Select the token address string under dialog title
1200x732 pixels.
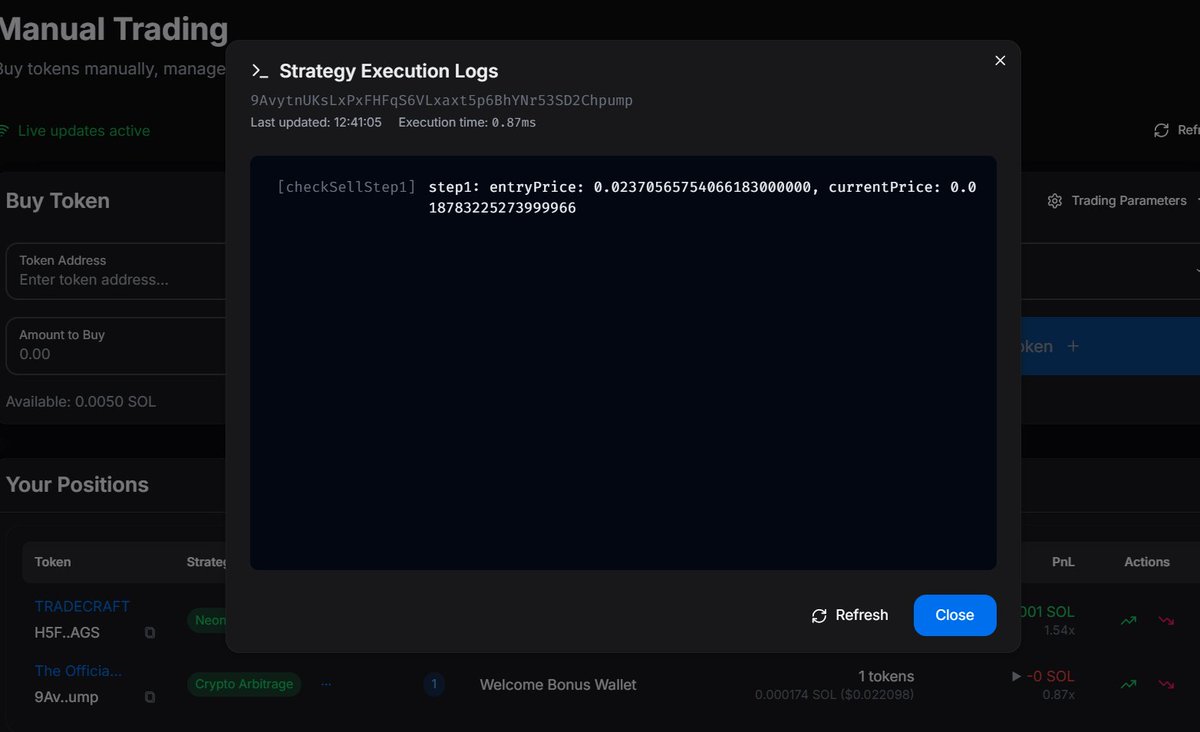[x=441, y=100]
